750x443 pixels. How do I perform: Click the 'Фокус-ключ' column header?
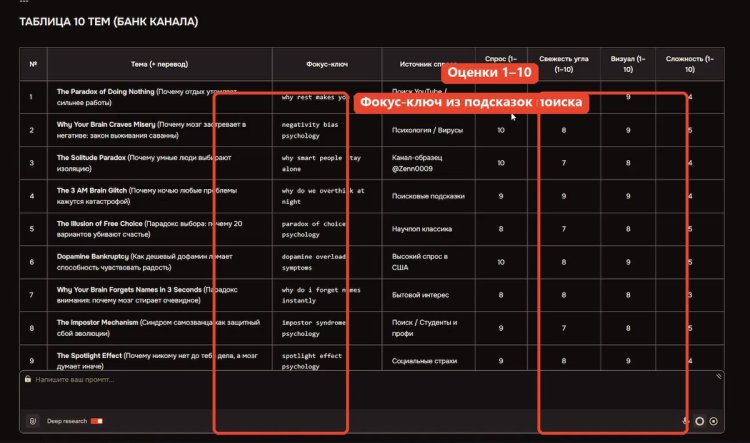pos(327,64)
